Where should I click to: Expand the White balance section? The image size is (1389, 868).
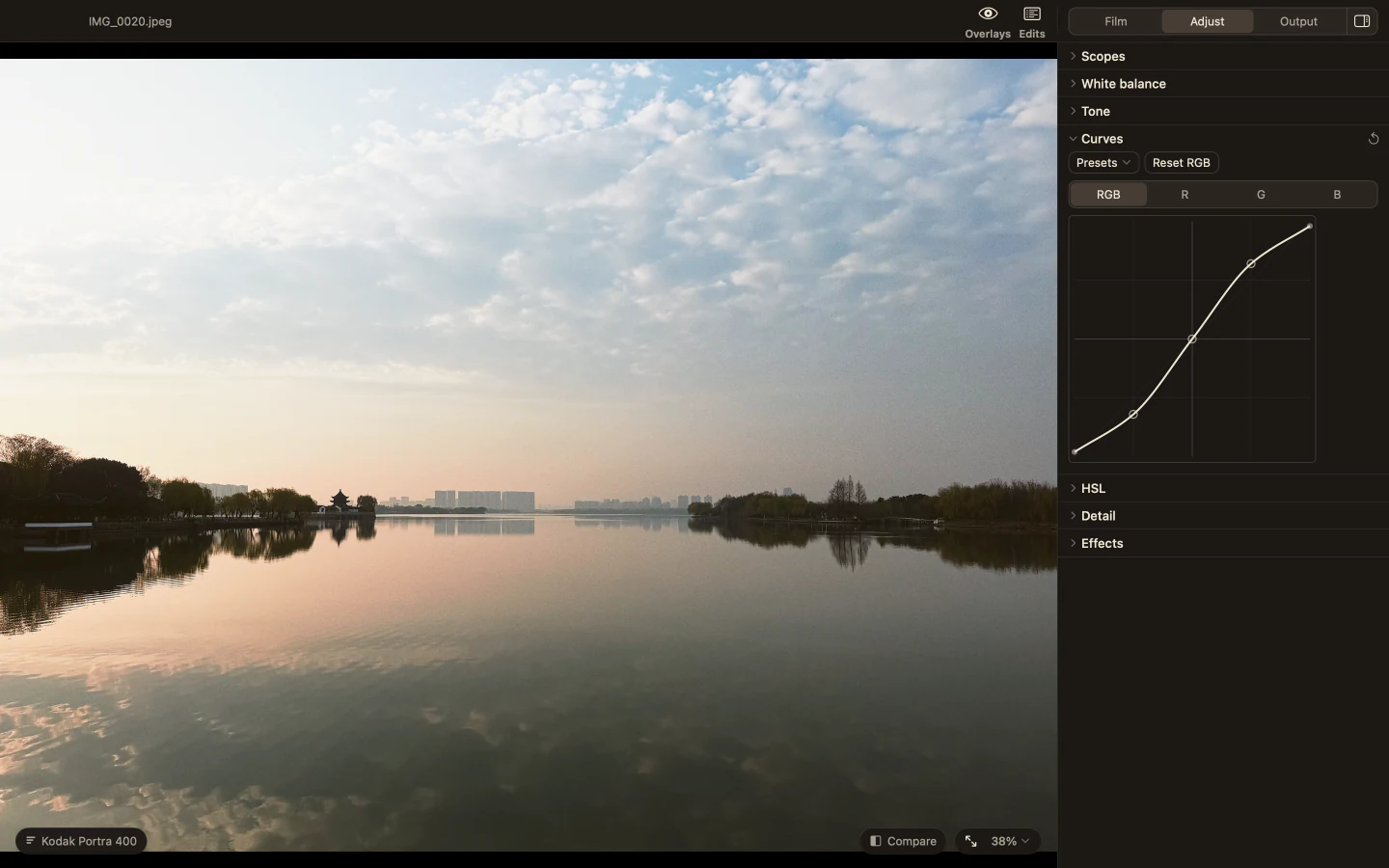[1223, 84]
